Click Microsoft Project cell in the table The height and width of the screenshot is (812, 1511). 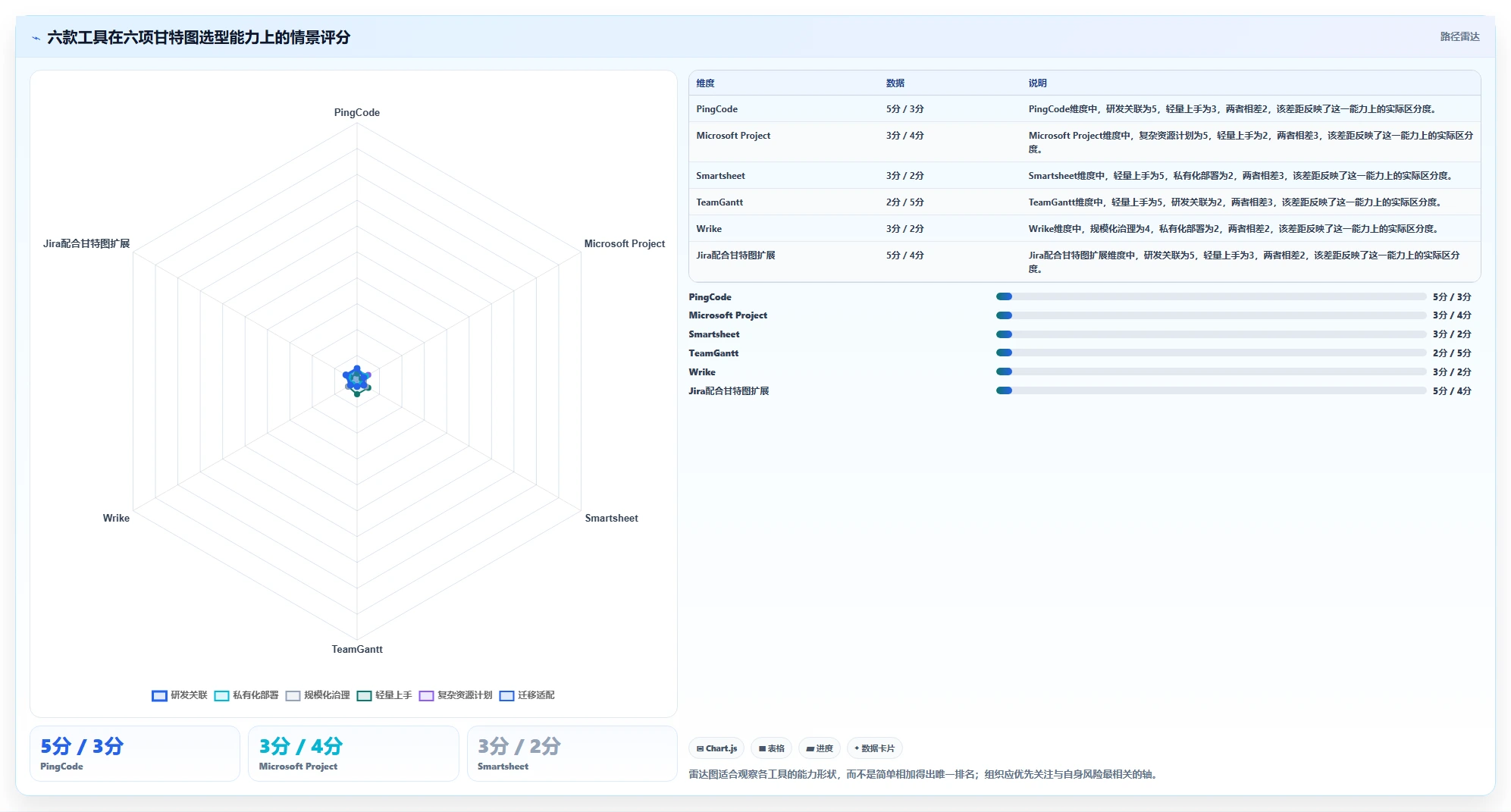pyautogui.click(x=733, y=136)
